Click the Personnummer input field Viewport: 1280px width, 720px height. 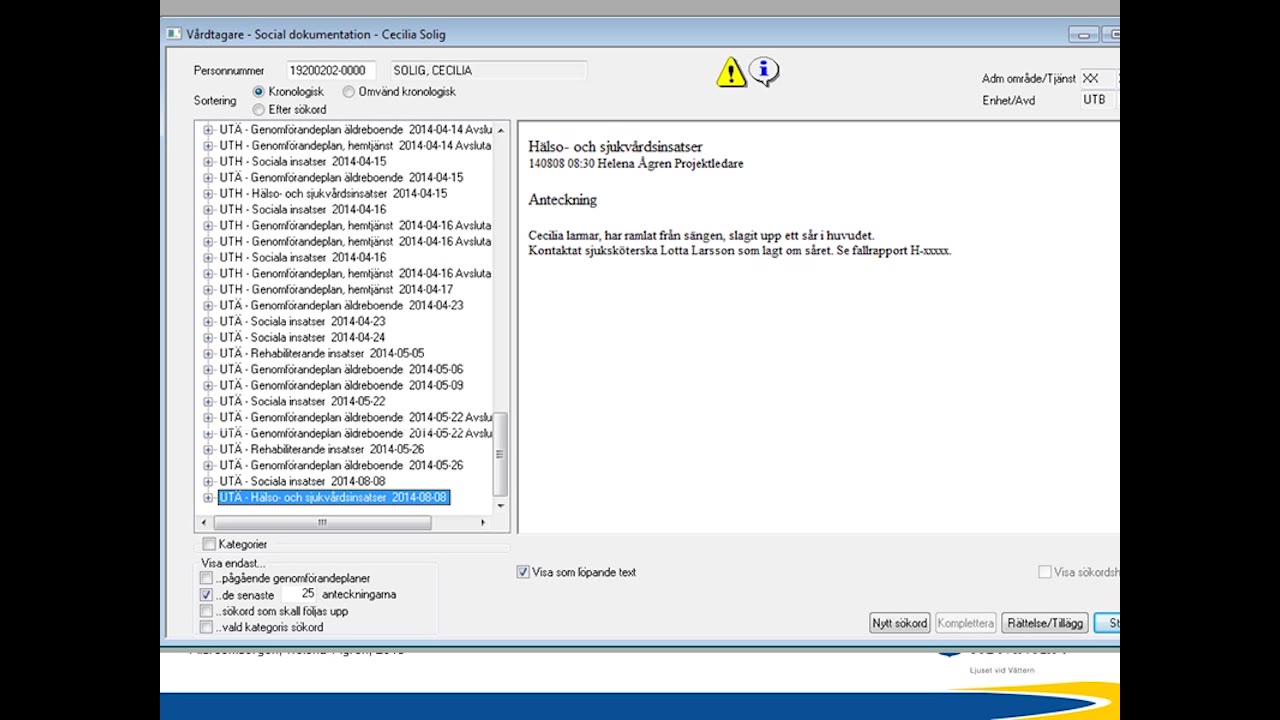click(330, 71)
